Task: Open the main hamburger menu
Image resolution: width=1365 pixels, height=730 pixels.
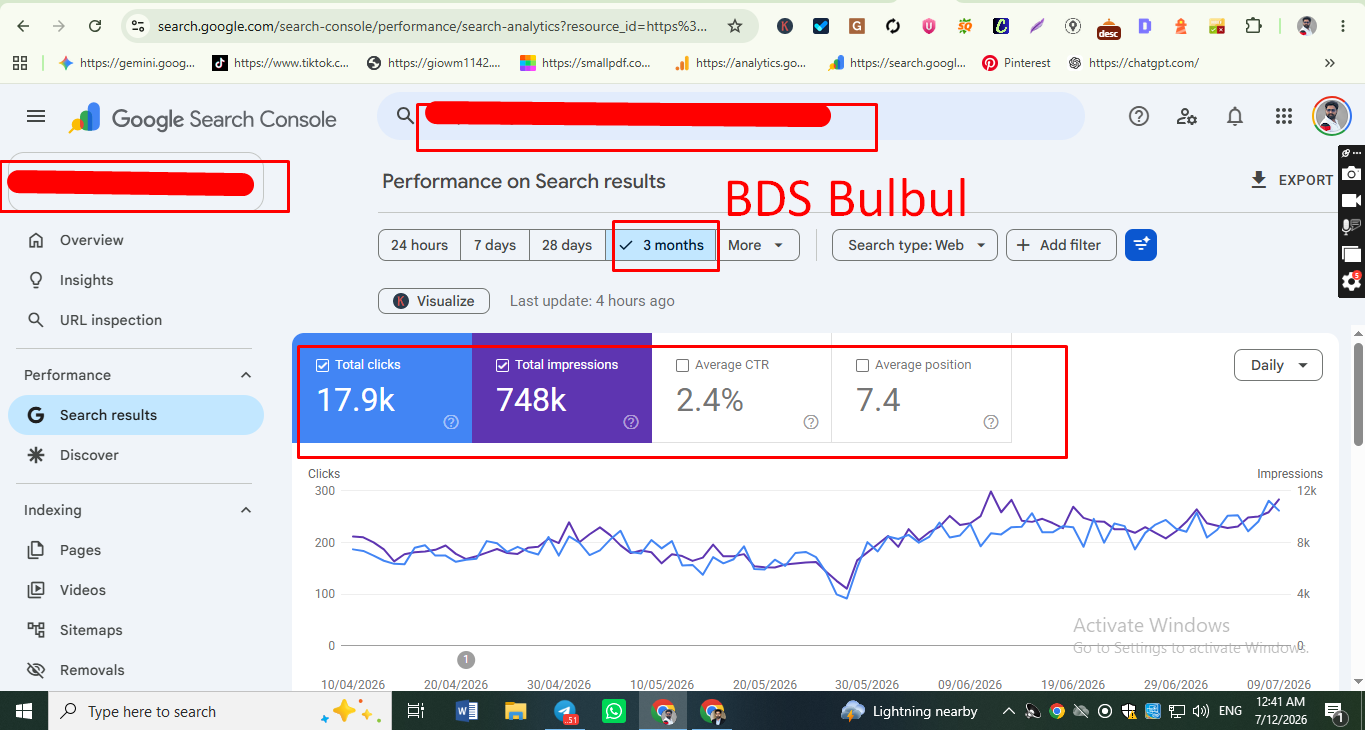Action: (36, 117)
